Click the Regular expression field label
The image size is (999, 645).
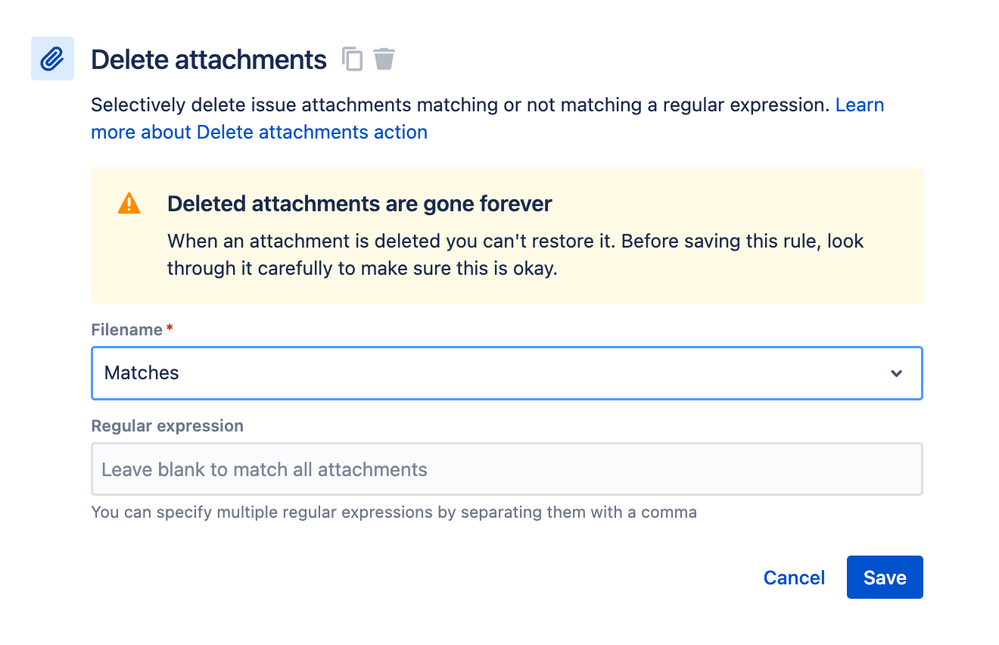coord(167,426)
